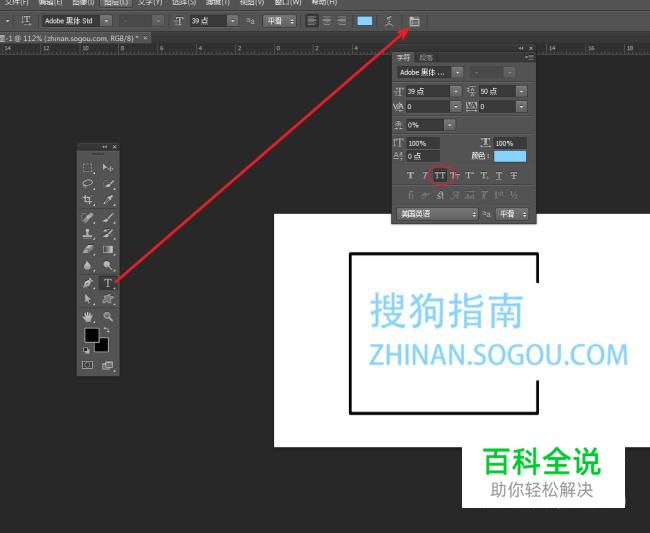Screen dimensions: 650x533
Task: Set right text alignment in options bar
Action: pyautogui.click(x=341, y=21)
